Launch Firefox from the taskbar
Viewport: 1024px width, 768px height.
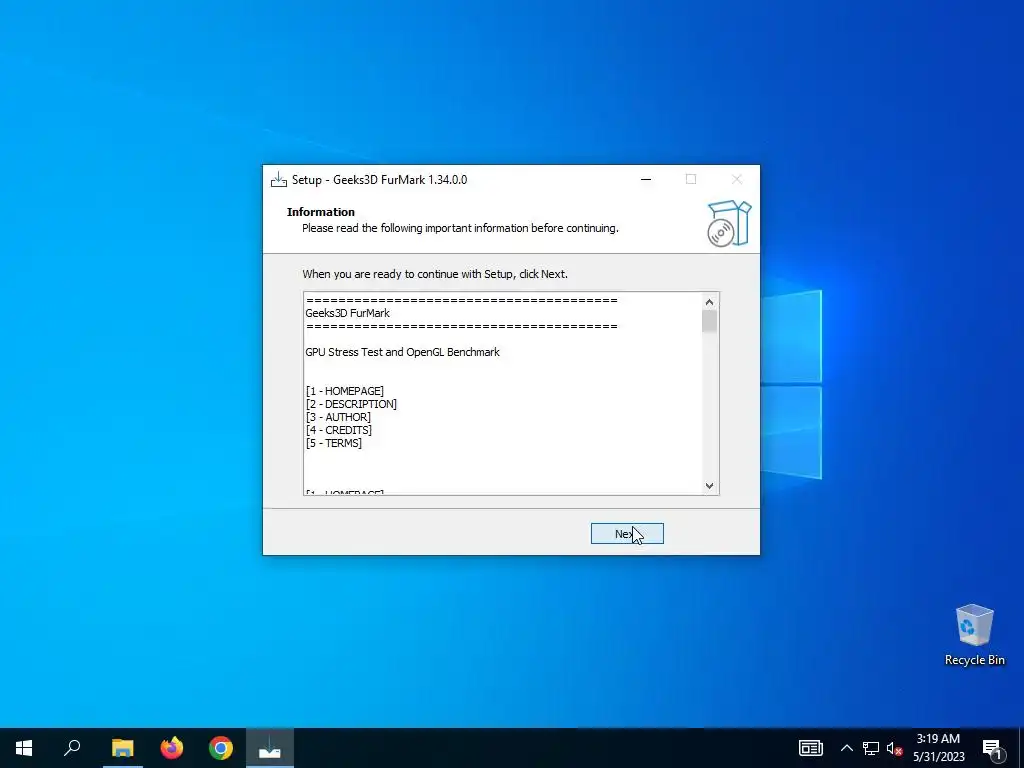[x=172, y=748]
